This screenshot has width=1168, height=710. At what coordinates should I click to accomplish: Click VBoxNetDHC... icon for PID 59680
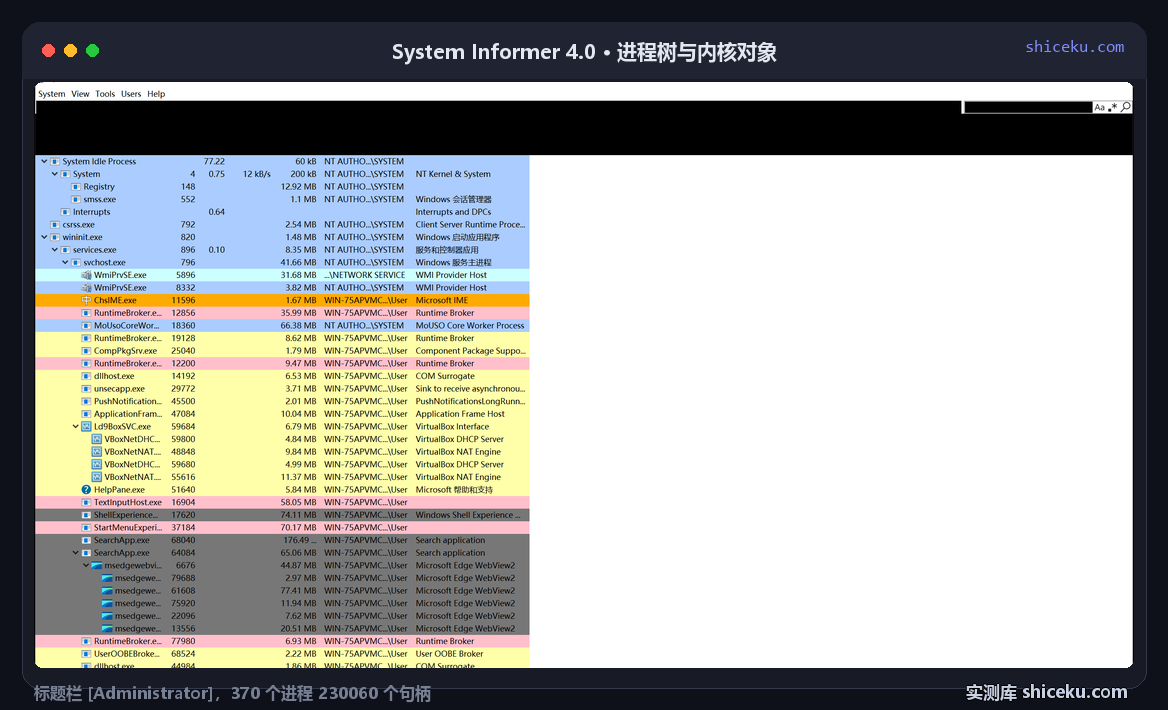click(97, 465)
